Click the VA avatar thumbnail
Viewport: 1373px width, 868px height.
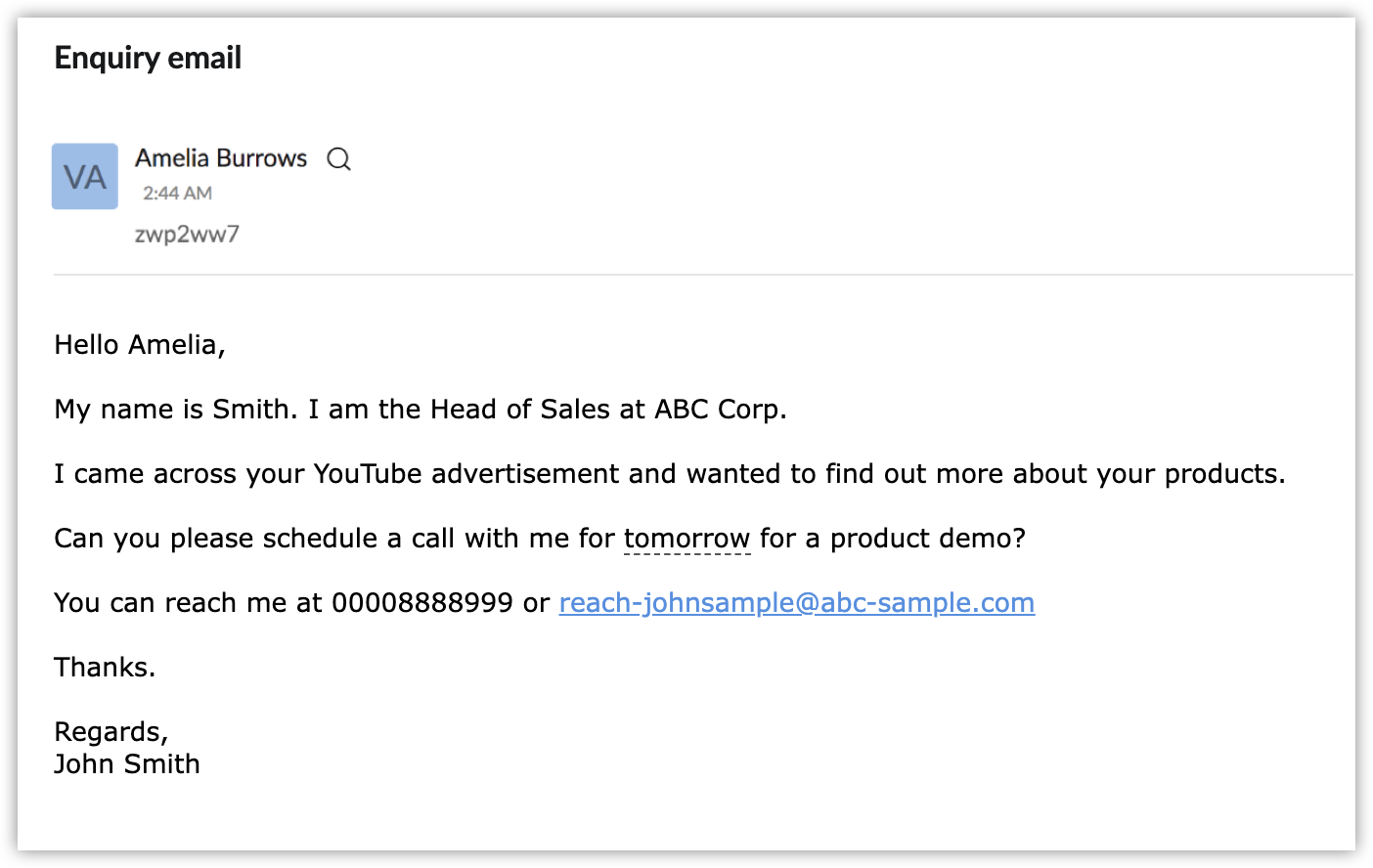coord(85,177)
